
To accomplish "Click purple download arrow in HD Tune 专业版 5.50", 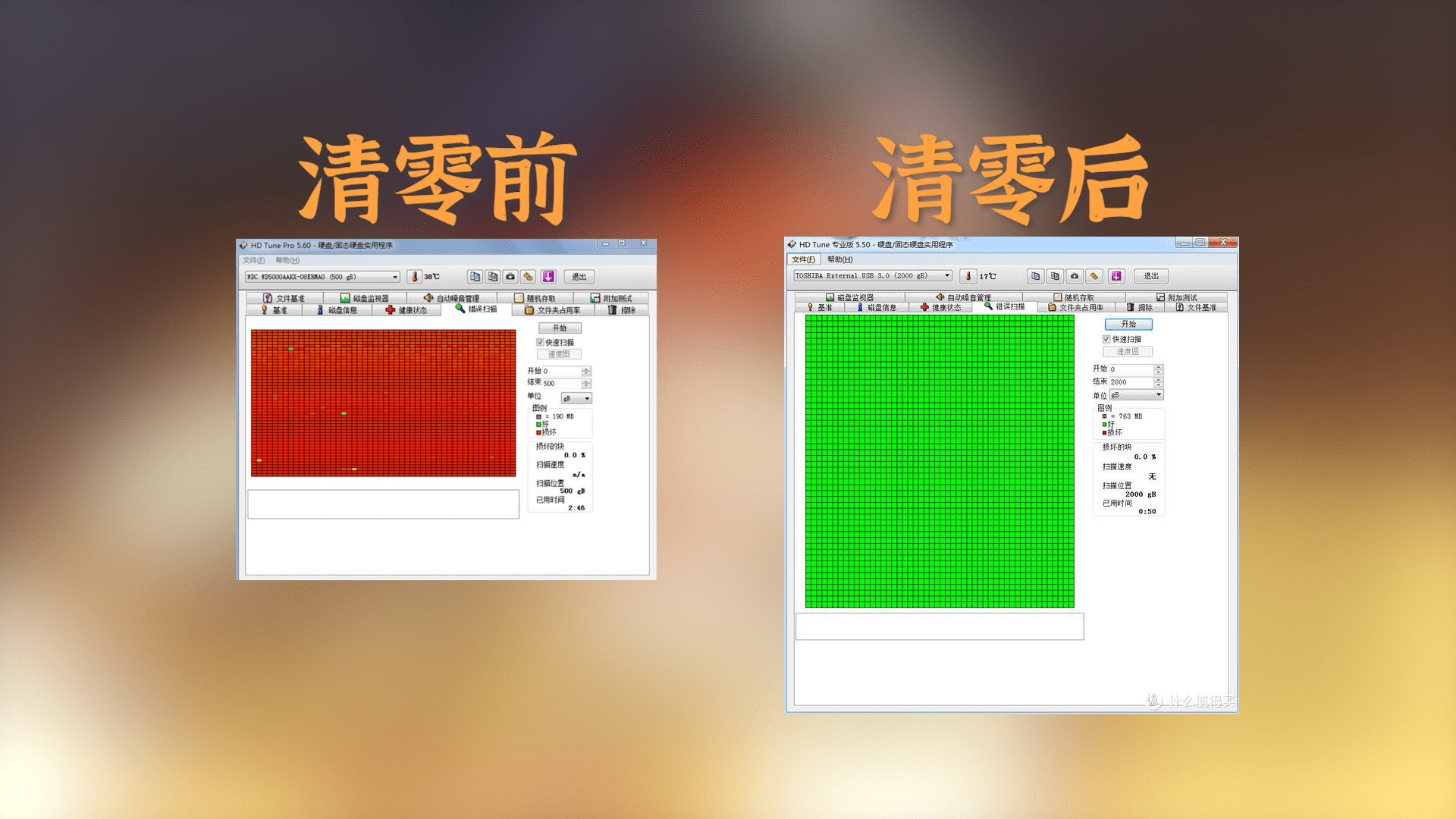I will pyautogui.click(x=1116, y=276).
